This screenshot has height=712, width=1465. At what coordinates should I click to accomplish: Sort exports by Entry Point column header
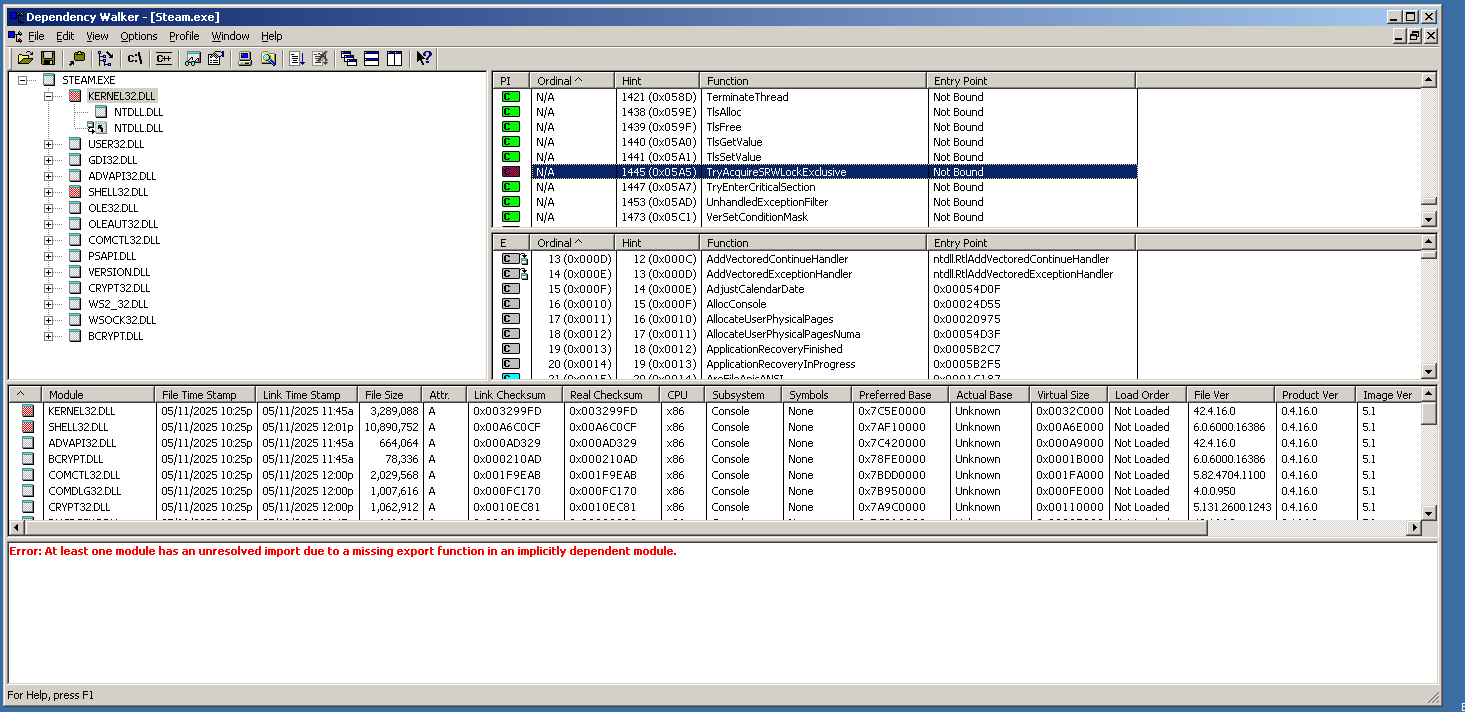coord(1031,243)
